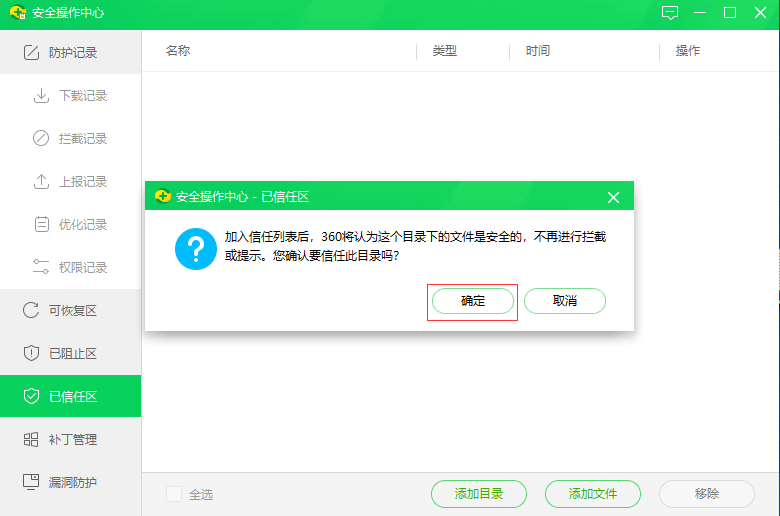The width and height of the screenshot is (780, 516).
Task: Click the 权限记录 sliders icon
Action: tap(41, 268)
